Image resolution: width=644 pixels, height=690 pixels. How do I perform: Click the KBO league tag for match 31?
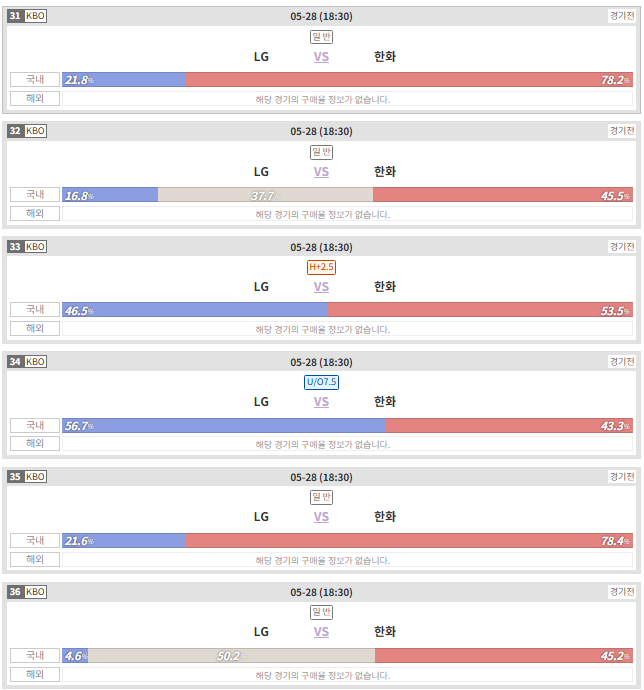click(x=35, y=16)
